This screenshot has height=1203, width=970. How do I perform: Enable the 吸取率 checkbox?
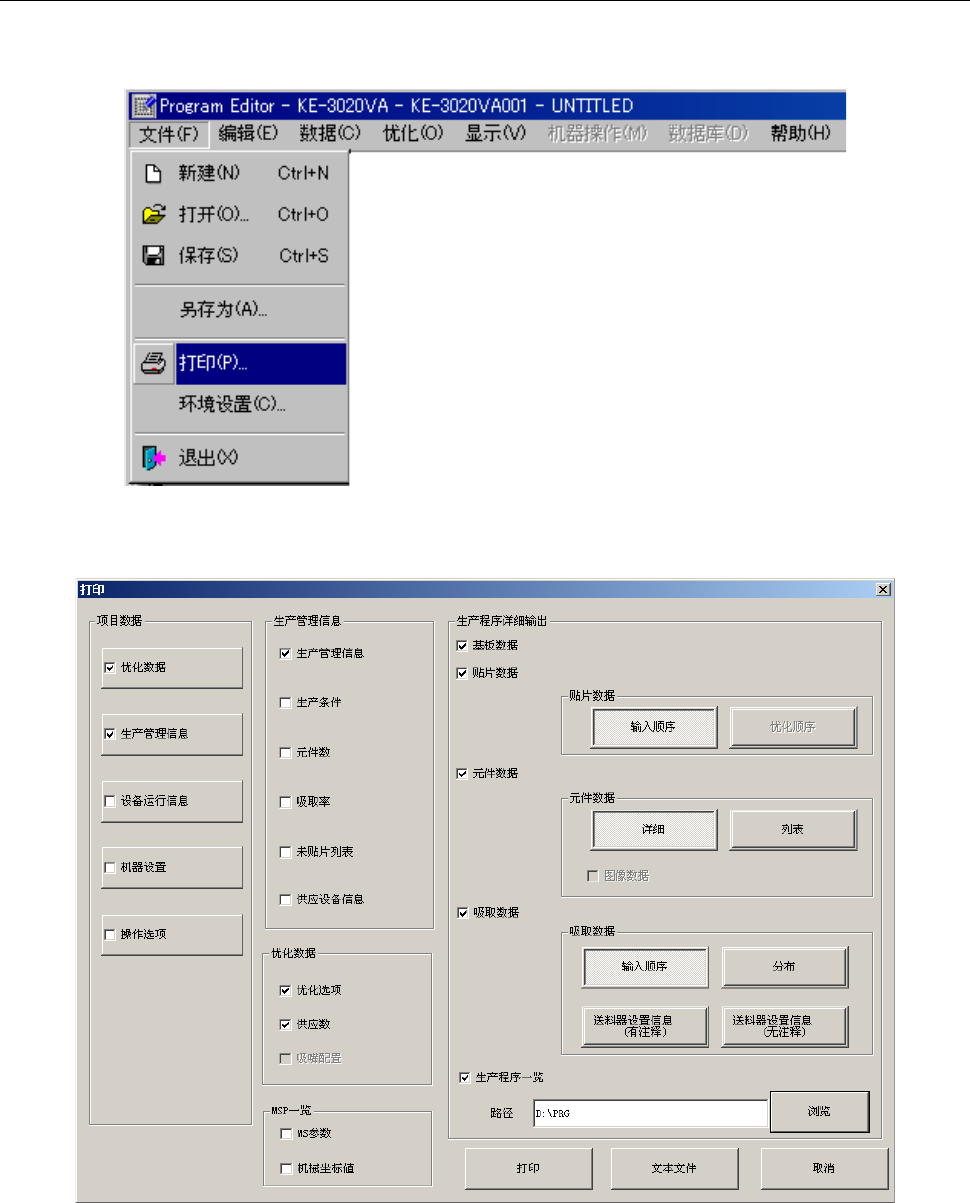[x=286, y=801]
